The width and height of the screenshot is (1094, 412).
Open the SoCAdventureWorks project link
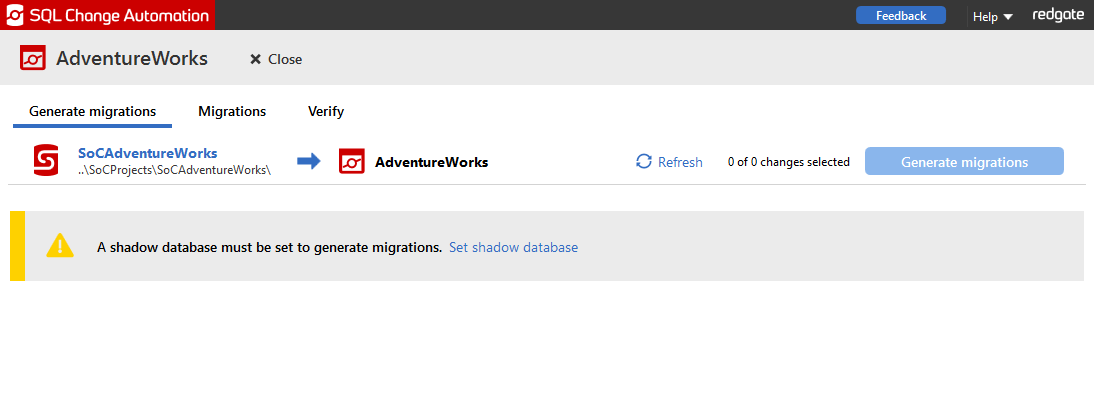point(148,153)
